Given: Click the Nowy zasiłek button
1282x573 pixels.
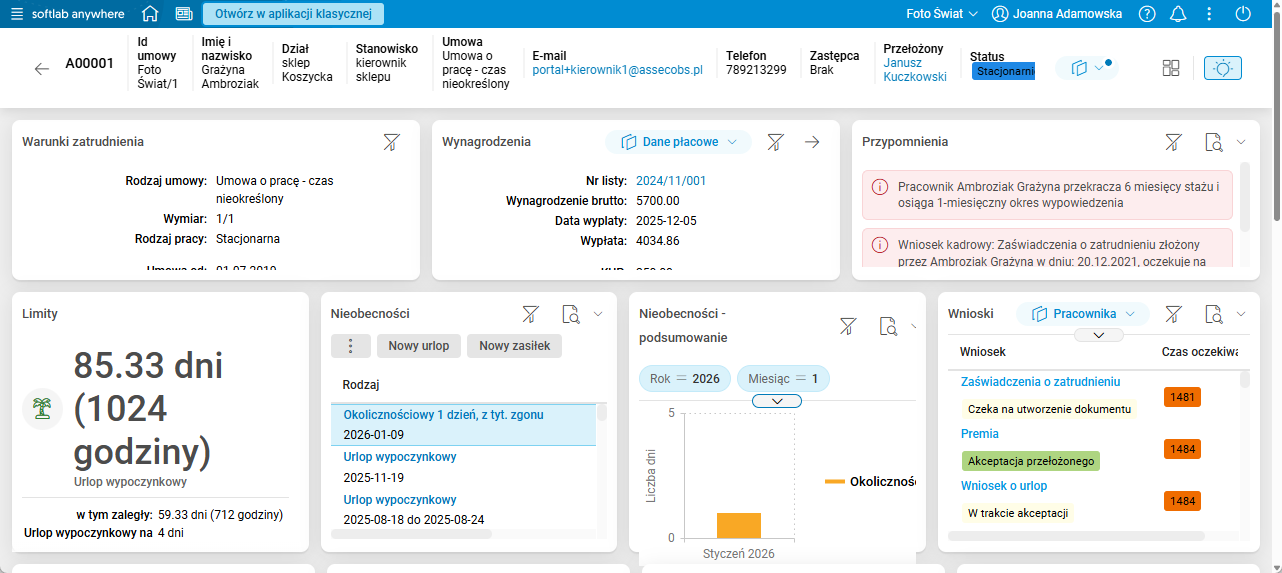Looking at the screenshot, I should pos(514,346).
